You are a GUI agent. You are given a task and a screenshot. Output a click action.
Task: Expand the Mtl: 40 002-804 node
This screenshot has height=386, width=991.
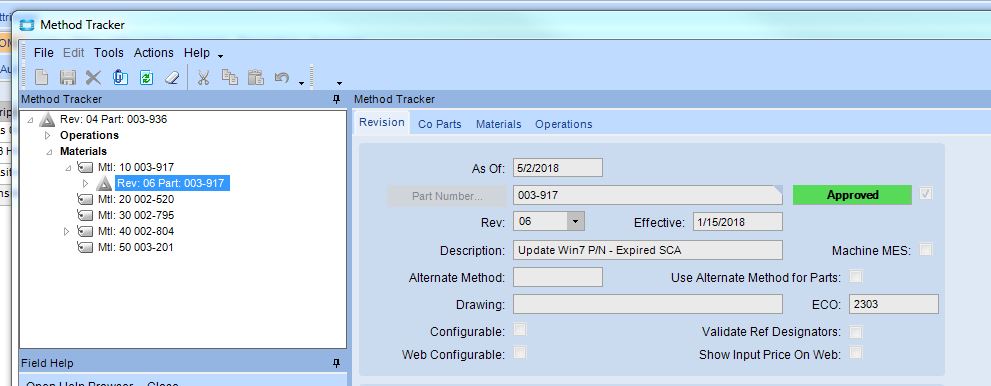click(66, 231)
